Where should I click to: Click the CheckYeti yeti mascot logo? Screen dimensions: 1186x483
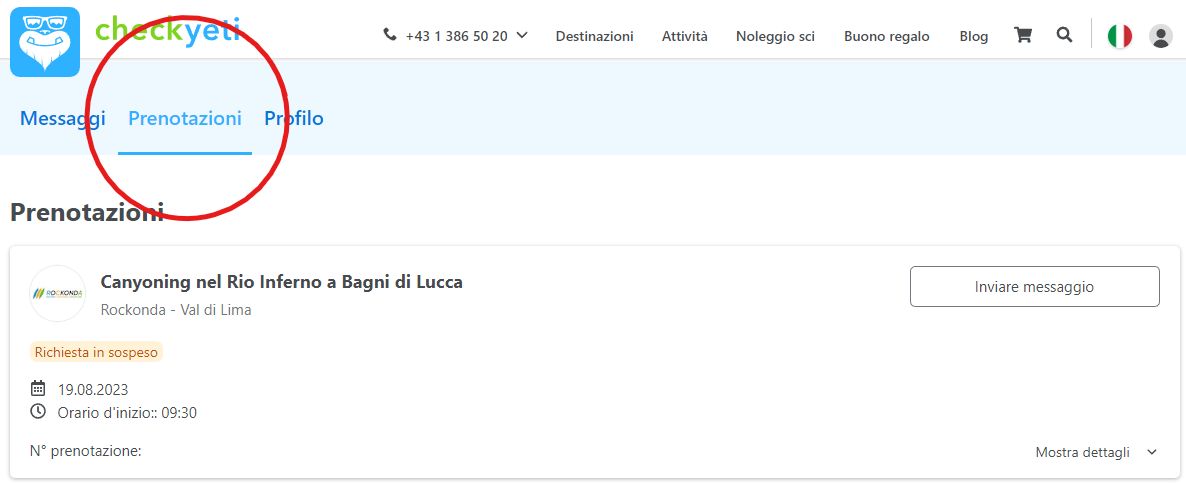(x=45, y=42)
